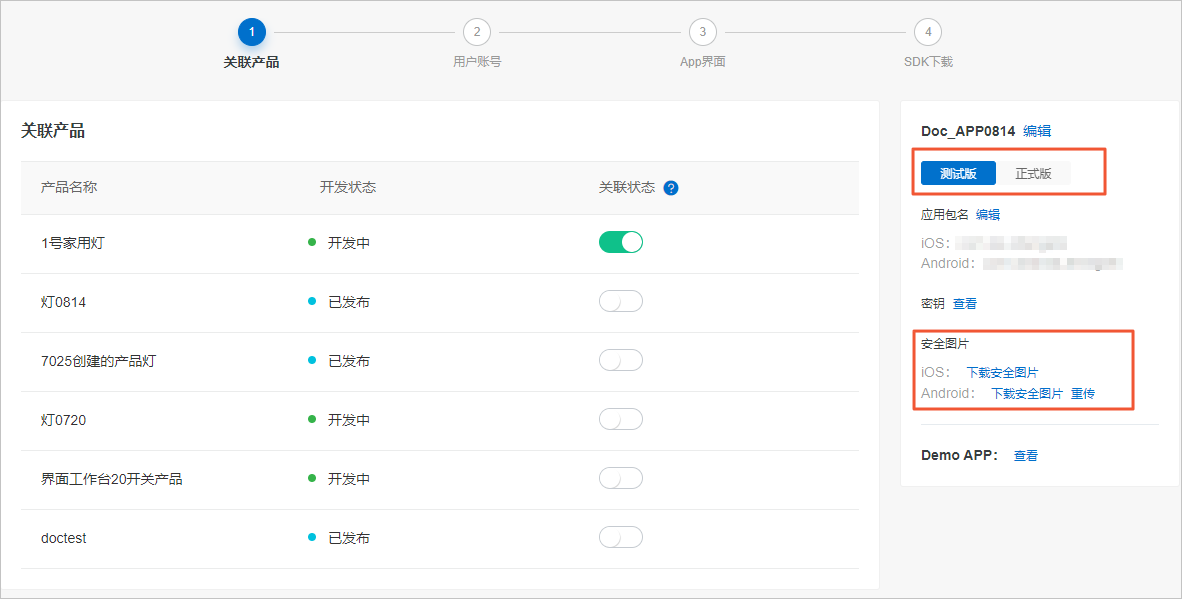Click 重传 link for Android image
Viewport: 1182px width, 599px height.
[x=1083, y=393]
